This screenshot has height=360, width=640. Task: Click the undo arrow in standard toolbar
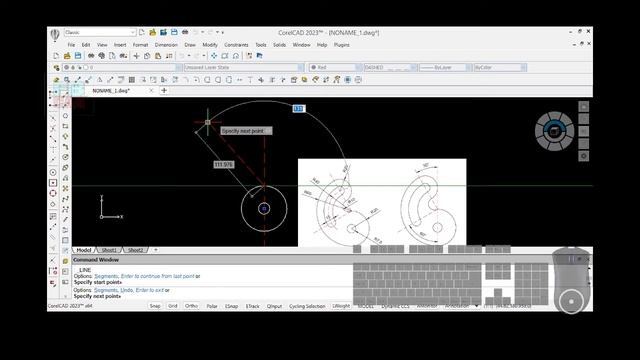click(x=182, y=56)
